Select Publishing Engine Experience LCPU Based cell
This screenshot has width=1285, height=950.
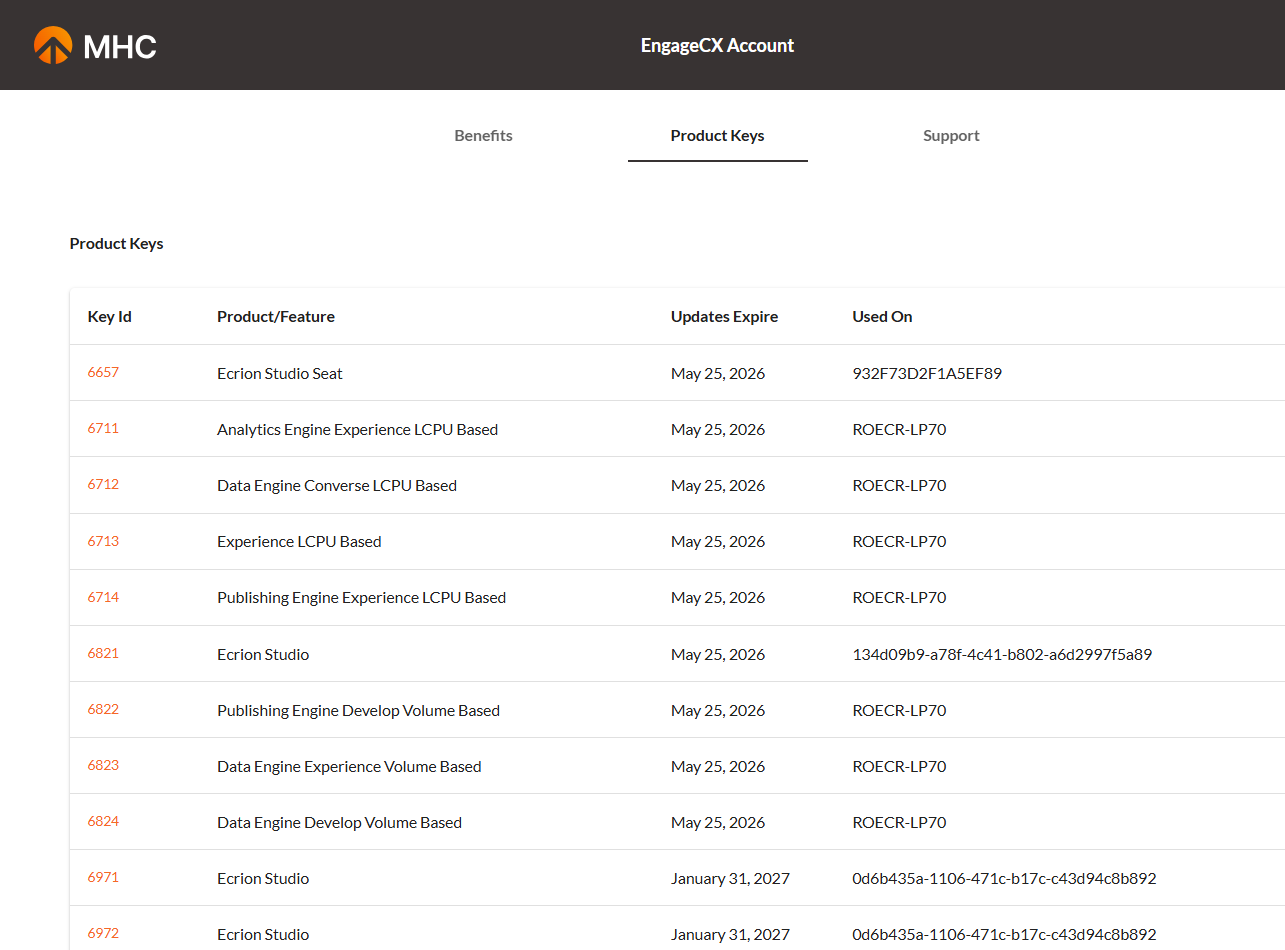361,597
